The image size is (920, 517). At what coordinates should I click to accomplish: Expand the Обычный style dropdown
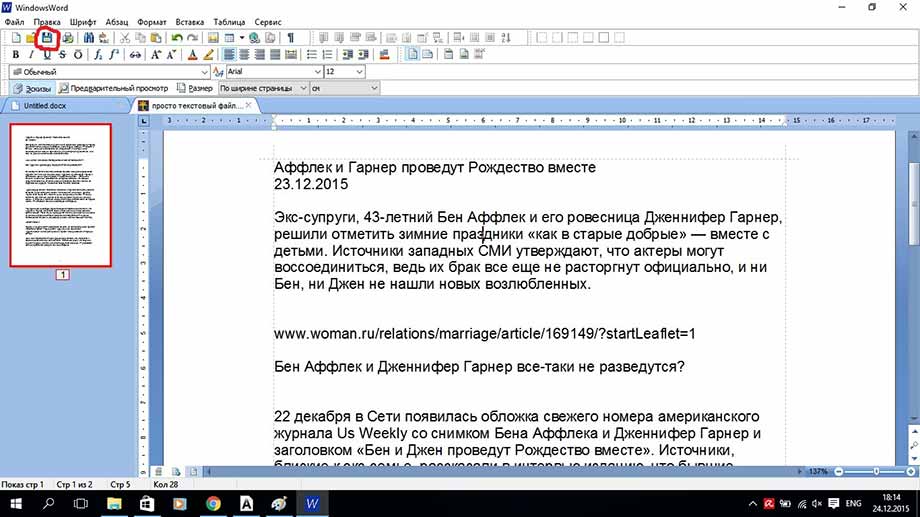204,72
